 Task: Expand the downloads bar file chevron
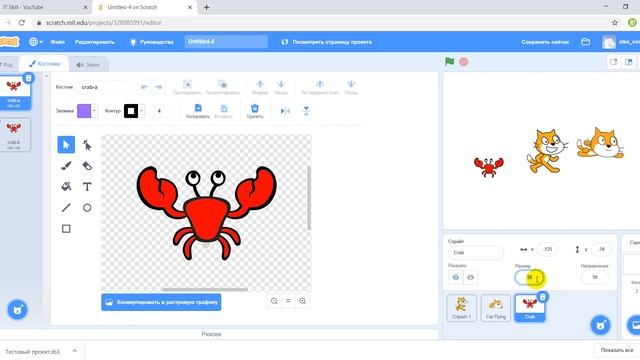pos(75,351)
